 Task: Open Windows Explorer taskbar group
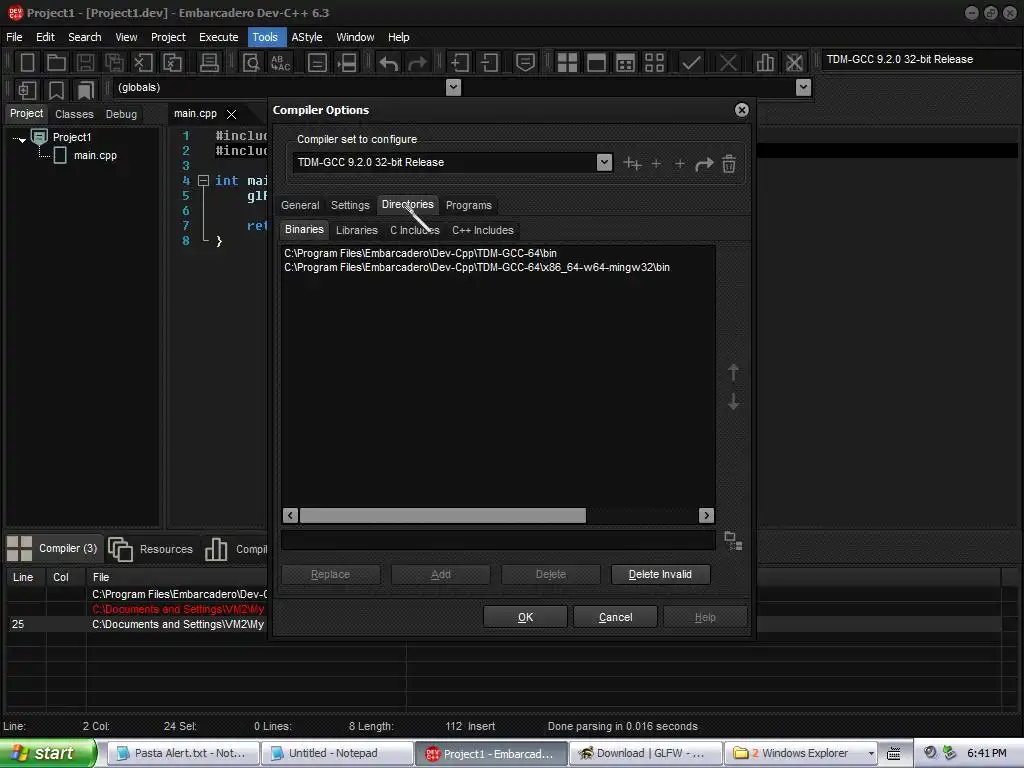pyautogui.click(x=802, y=753)
